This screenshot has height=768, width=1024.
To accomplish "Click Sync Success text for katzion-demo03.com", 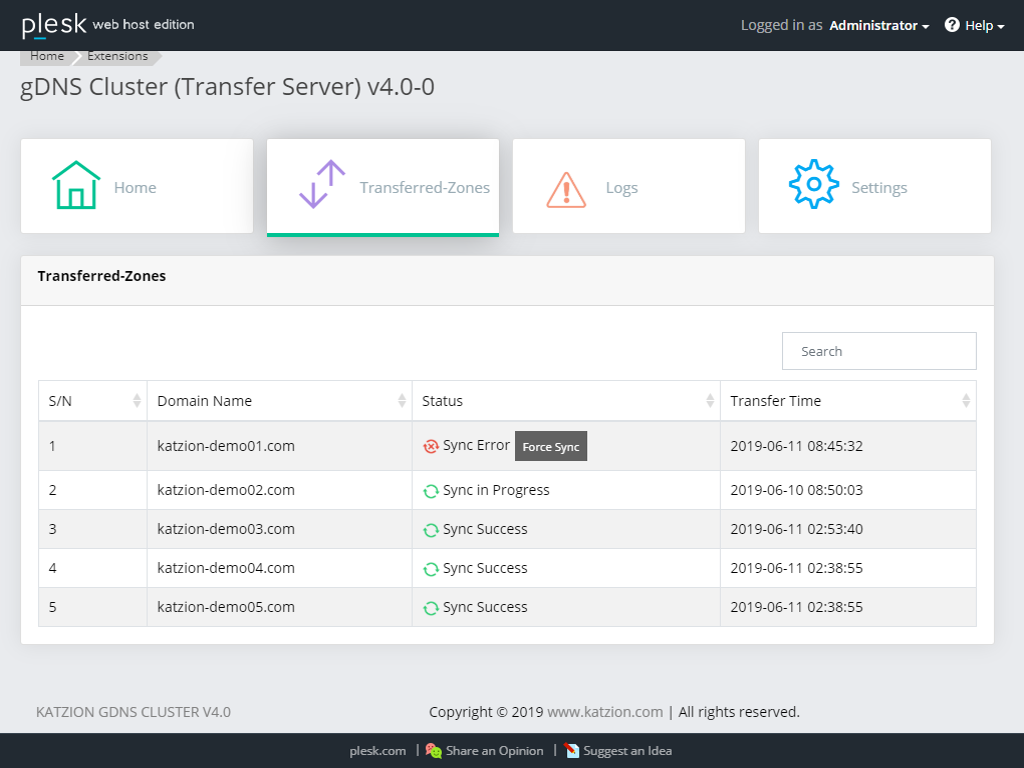I will (x=485, y=530).
